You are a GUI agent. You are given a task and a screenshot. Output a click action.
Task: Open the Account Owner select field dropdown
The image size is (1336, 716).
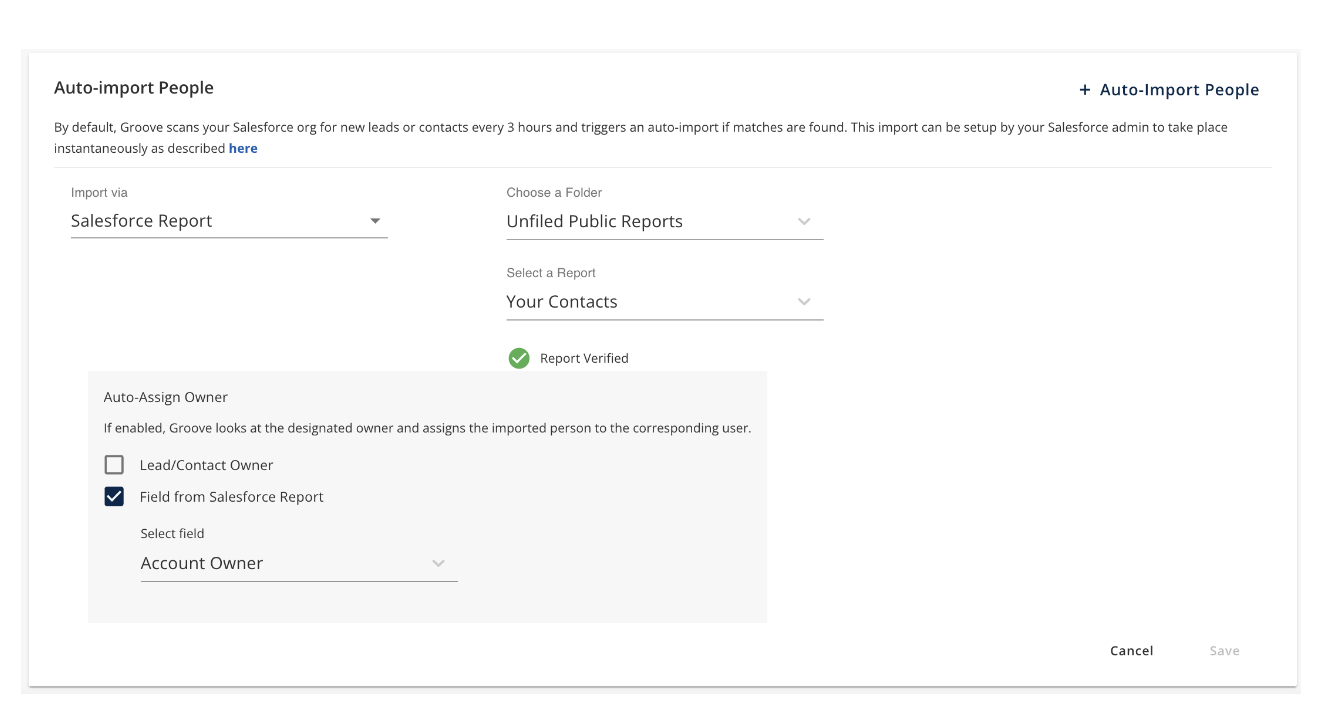(x=299, y=564)
